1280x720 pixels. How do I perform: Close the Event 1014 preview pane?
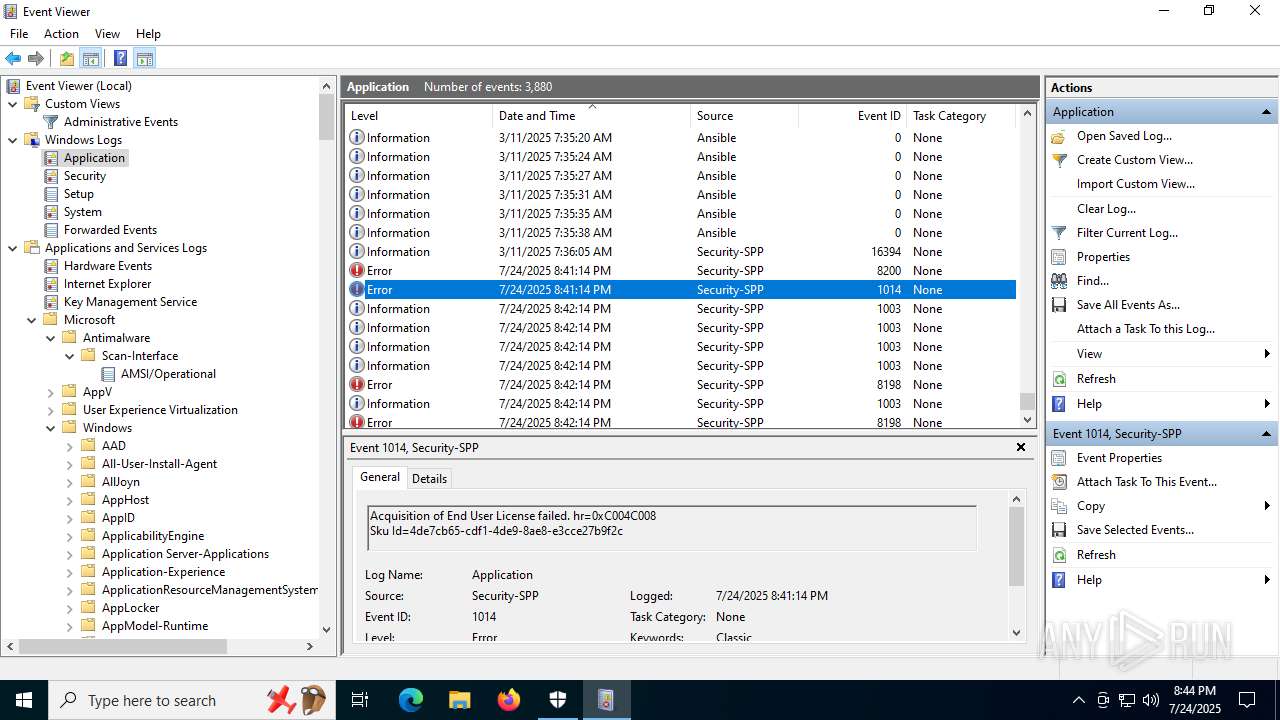(1021, 447)
